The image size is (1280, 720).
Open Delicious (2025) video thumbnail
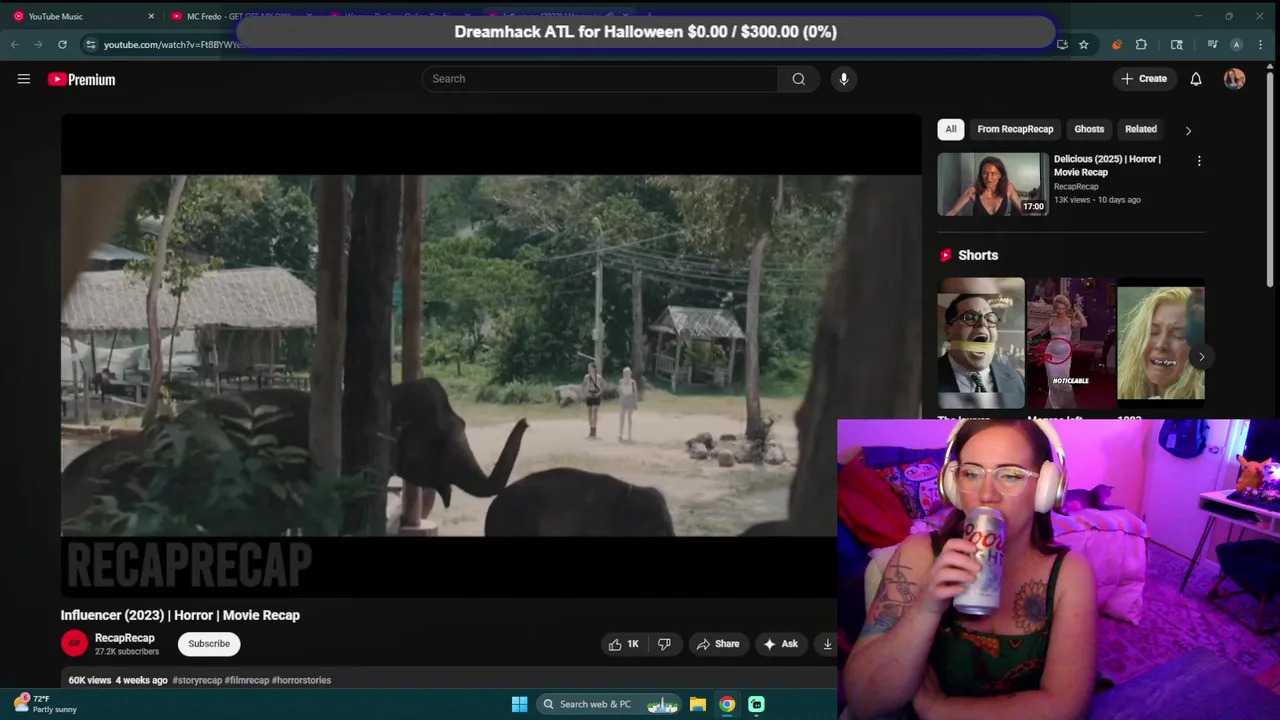[993, 184]
